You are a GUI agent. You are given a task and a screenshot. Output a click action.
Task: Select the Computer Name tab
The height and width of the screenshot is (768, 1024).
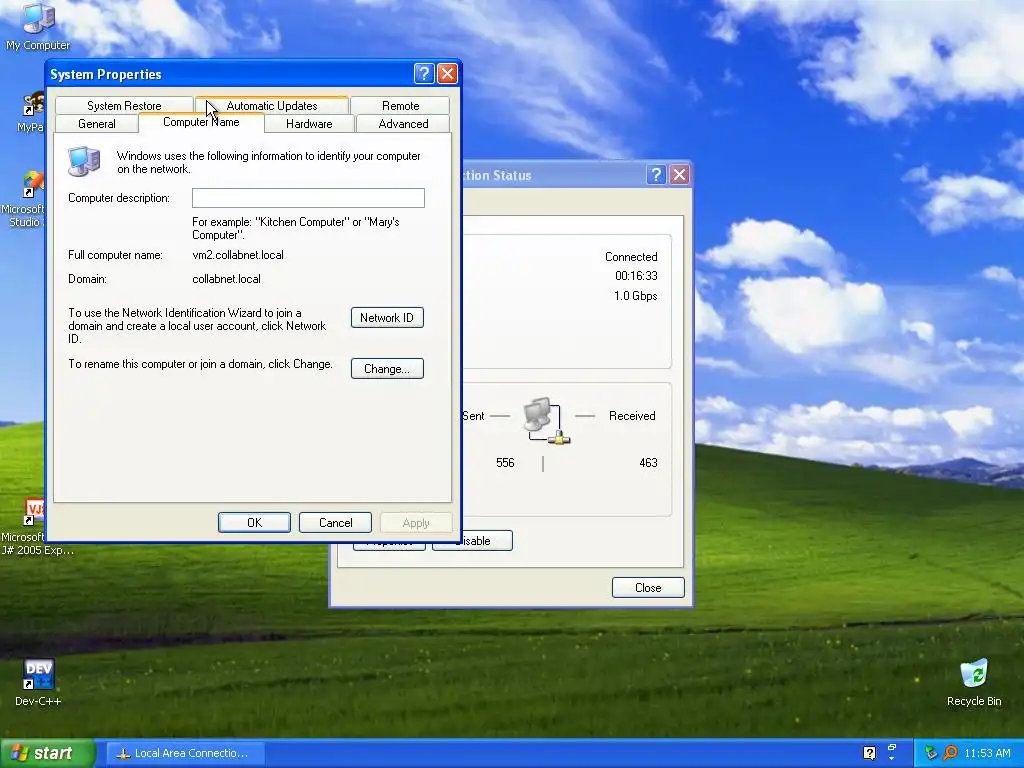201,122
